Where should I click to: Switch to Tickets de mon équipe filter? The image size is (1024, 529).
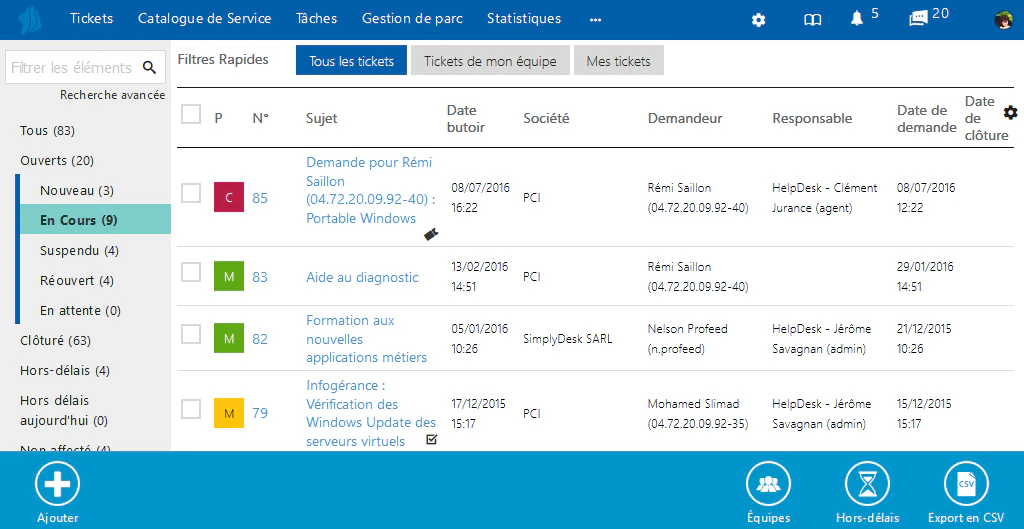coord(490,61)
